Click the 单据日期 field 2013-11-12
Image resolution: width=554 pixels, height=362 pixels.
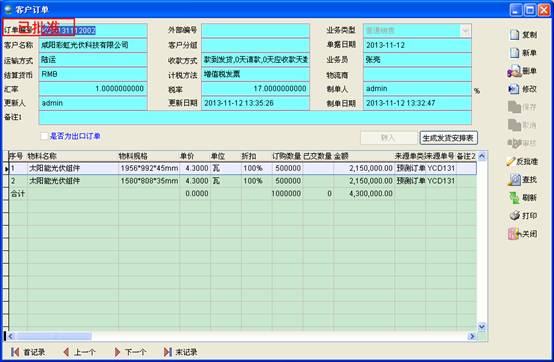click(417, 45)
